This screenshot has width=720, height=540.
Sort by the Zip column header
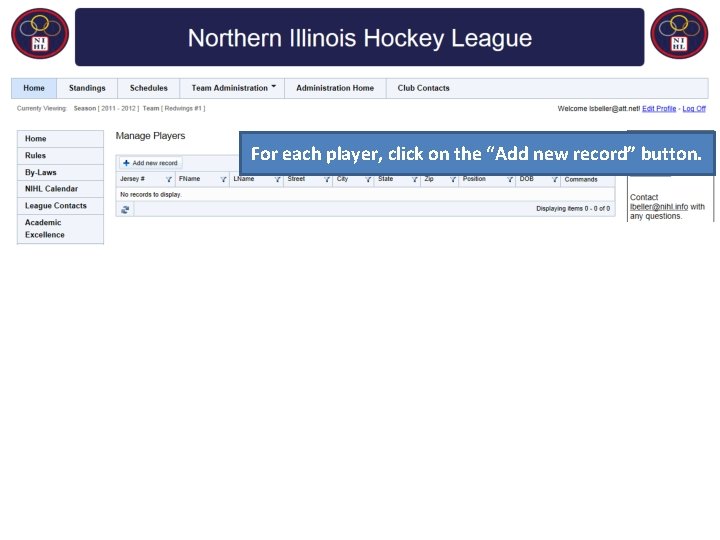click(429, 179)
